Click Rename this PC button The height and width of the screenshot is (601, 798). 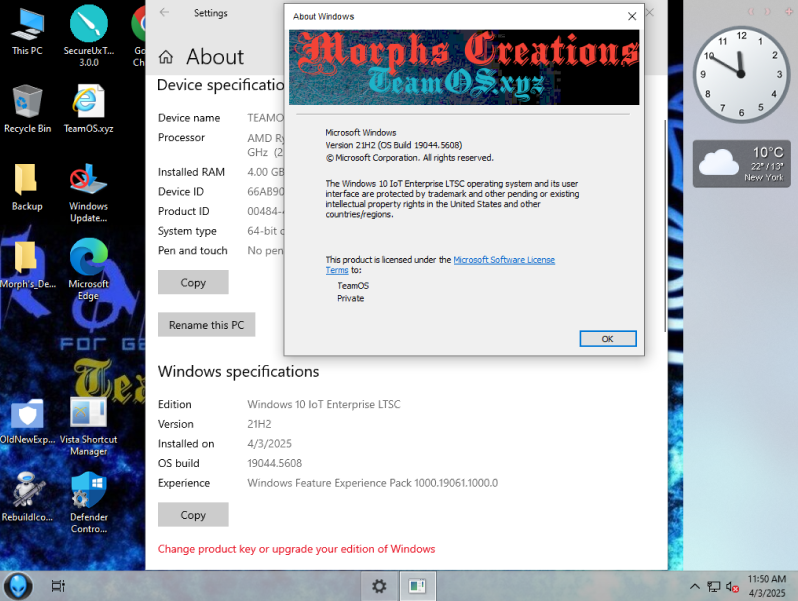click(x=206, y=325)
